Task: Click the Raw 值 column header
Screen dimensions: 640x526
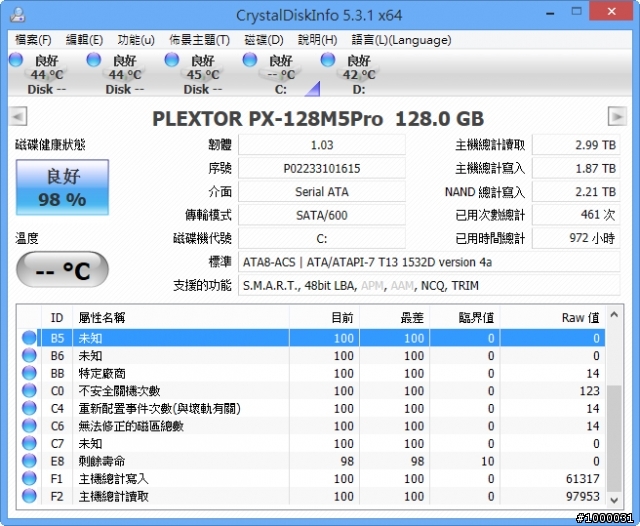Action: (553, 317)
